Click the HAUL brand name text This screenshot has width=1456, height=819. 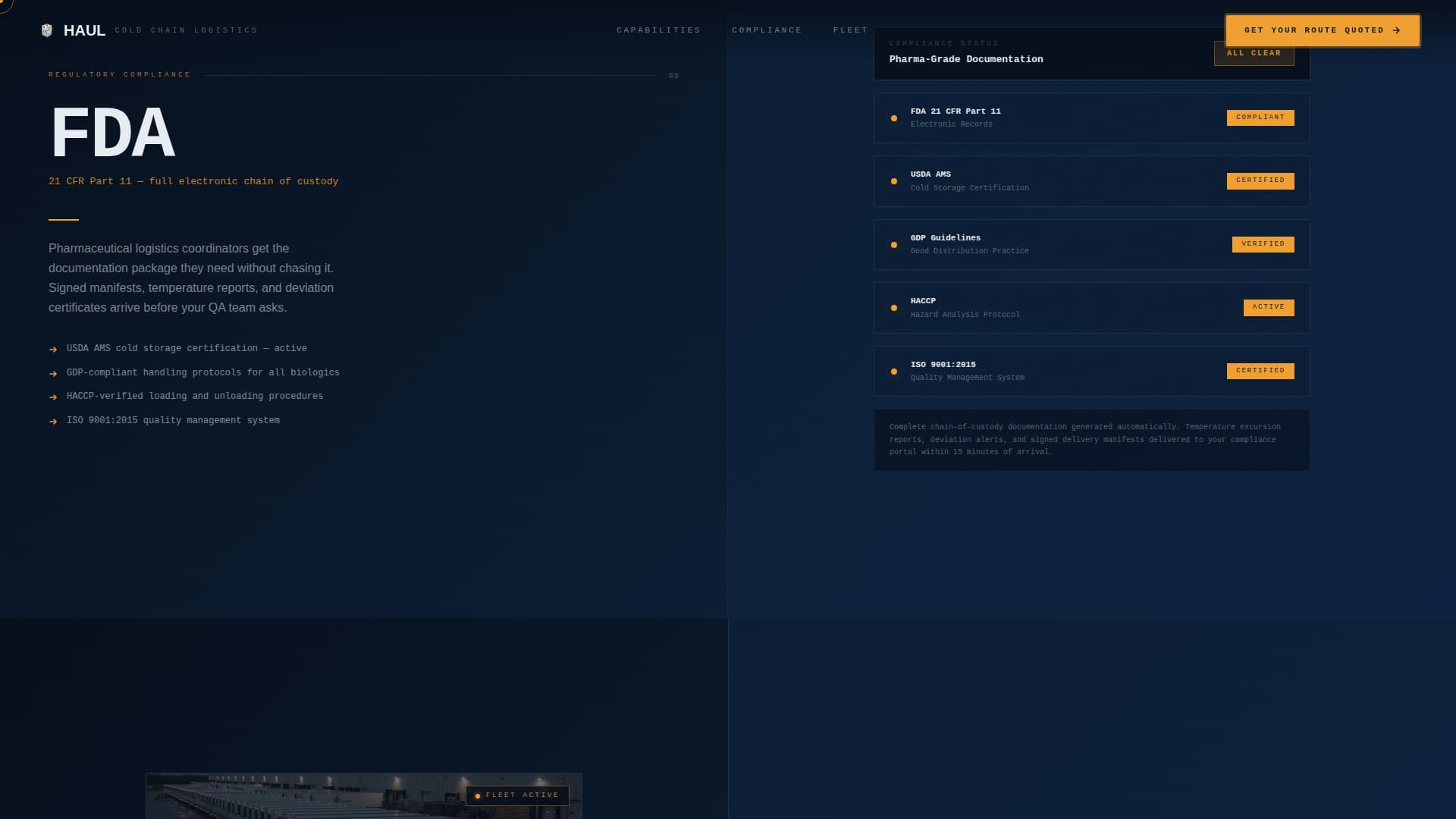point(84,30)
